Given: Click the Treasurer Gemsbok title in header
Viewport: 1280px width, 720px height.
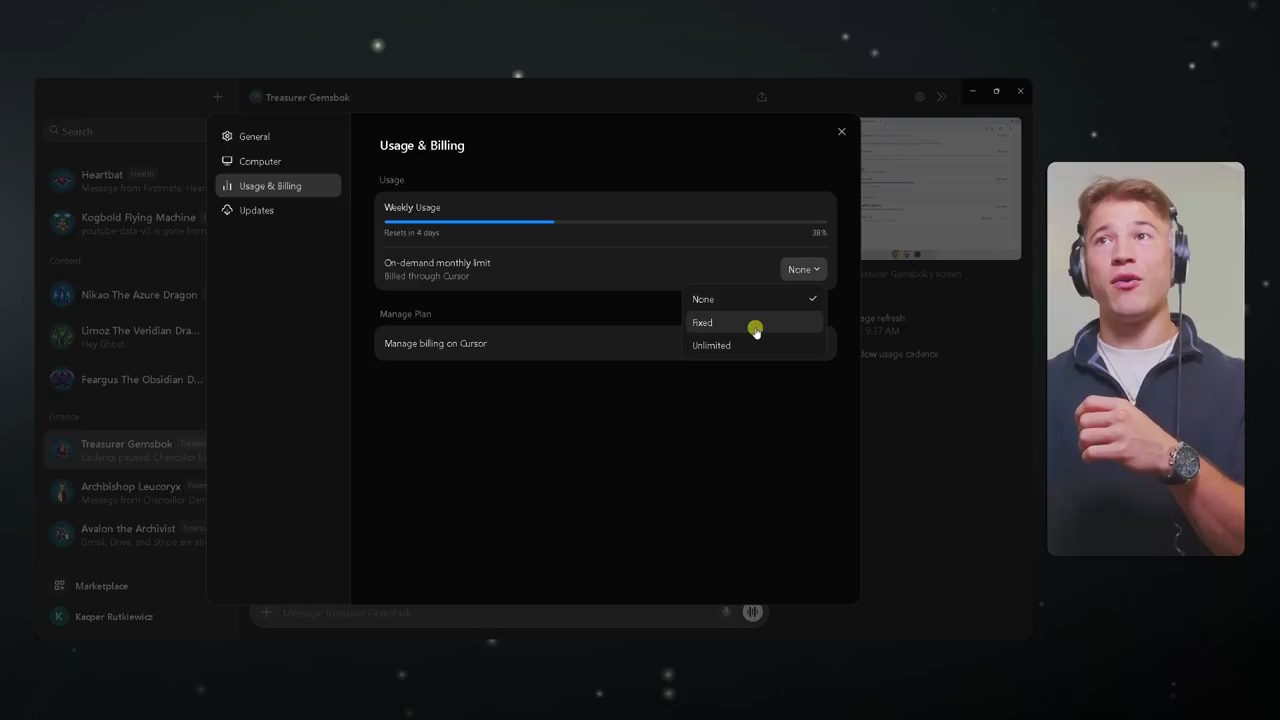Looking at the screenshot, I should (x=307, y=97).
